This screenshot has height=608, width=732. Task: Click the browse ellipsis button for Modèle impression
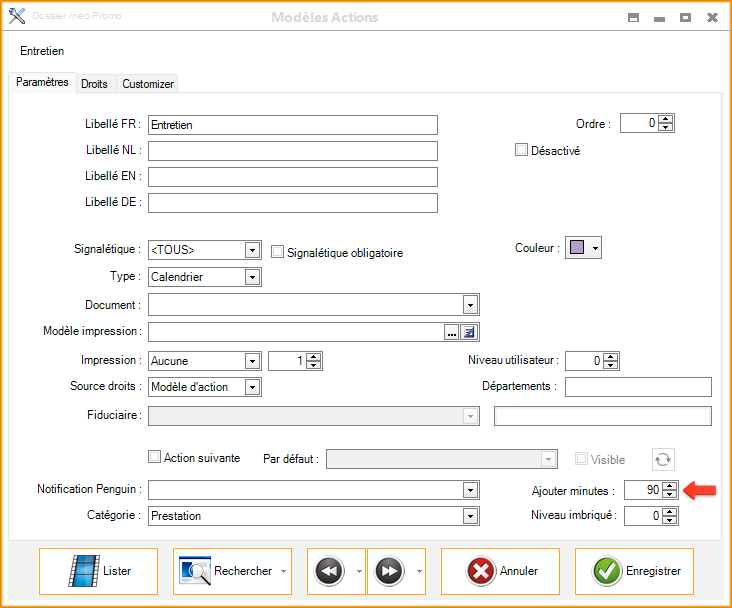pyautogui.click(x=452, y=332)
